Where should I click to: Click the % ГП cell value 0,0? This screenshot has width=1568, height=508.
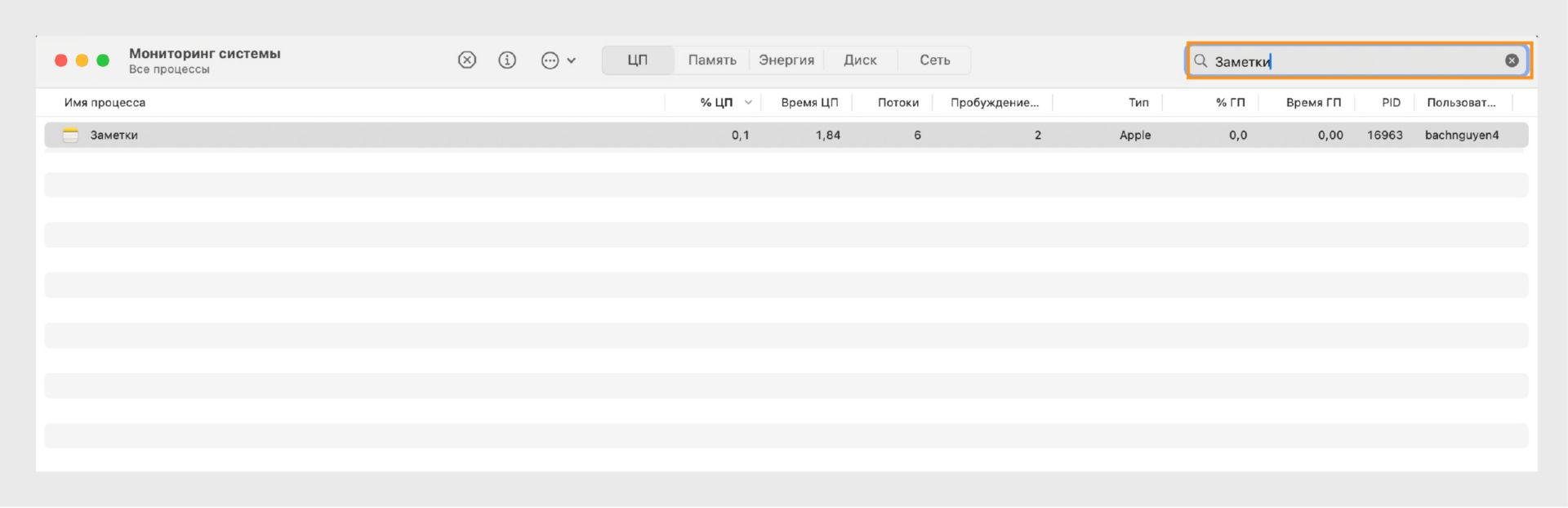click(1238, 136)
